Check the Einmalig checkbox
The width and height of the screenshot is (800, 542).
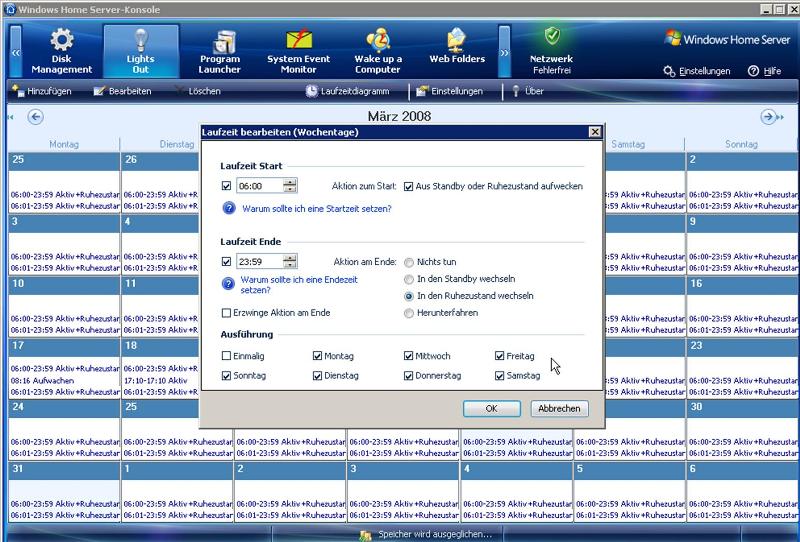(x=227, y=356)
